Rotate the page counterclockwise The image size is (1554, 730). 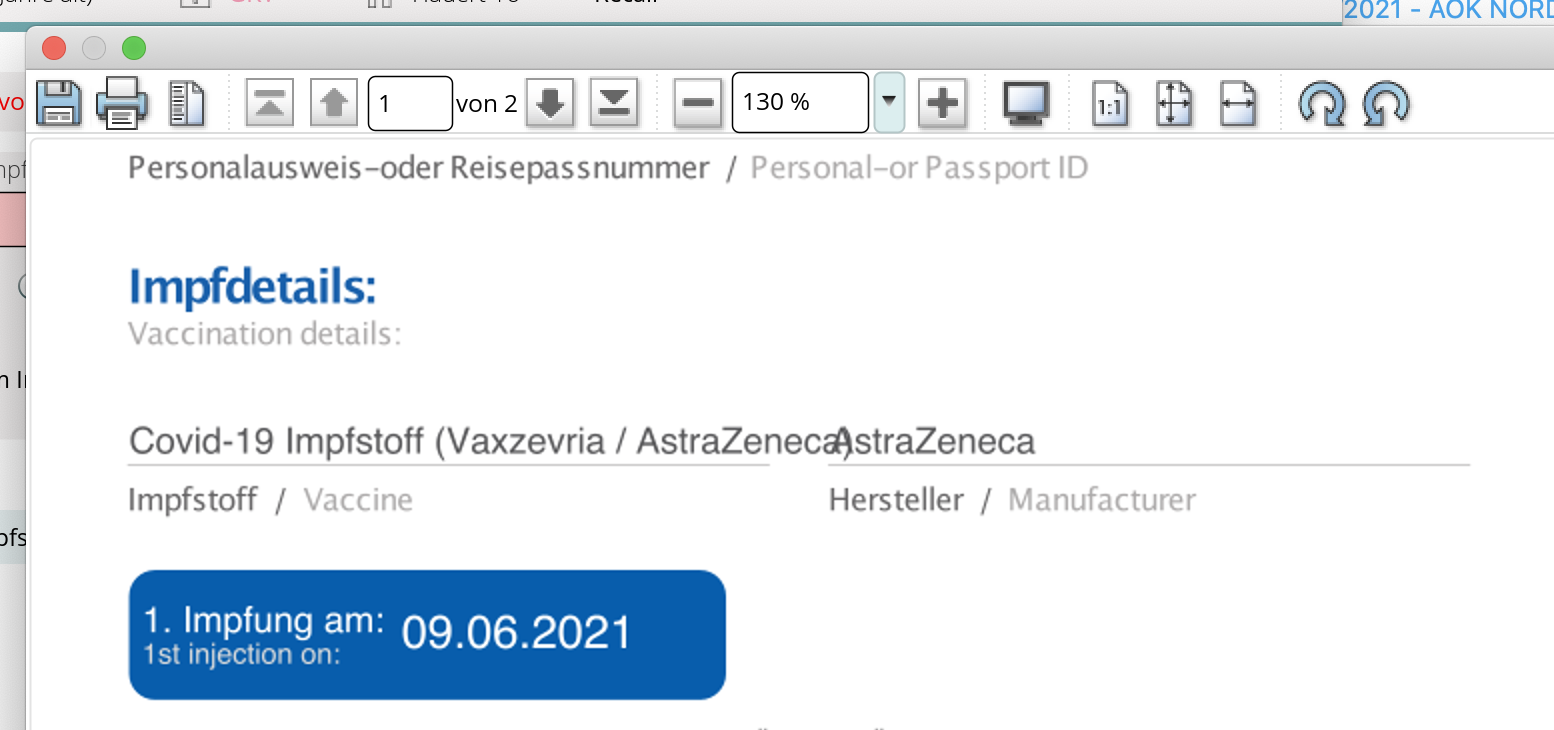tap(1386, 103)
